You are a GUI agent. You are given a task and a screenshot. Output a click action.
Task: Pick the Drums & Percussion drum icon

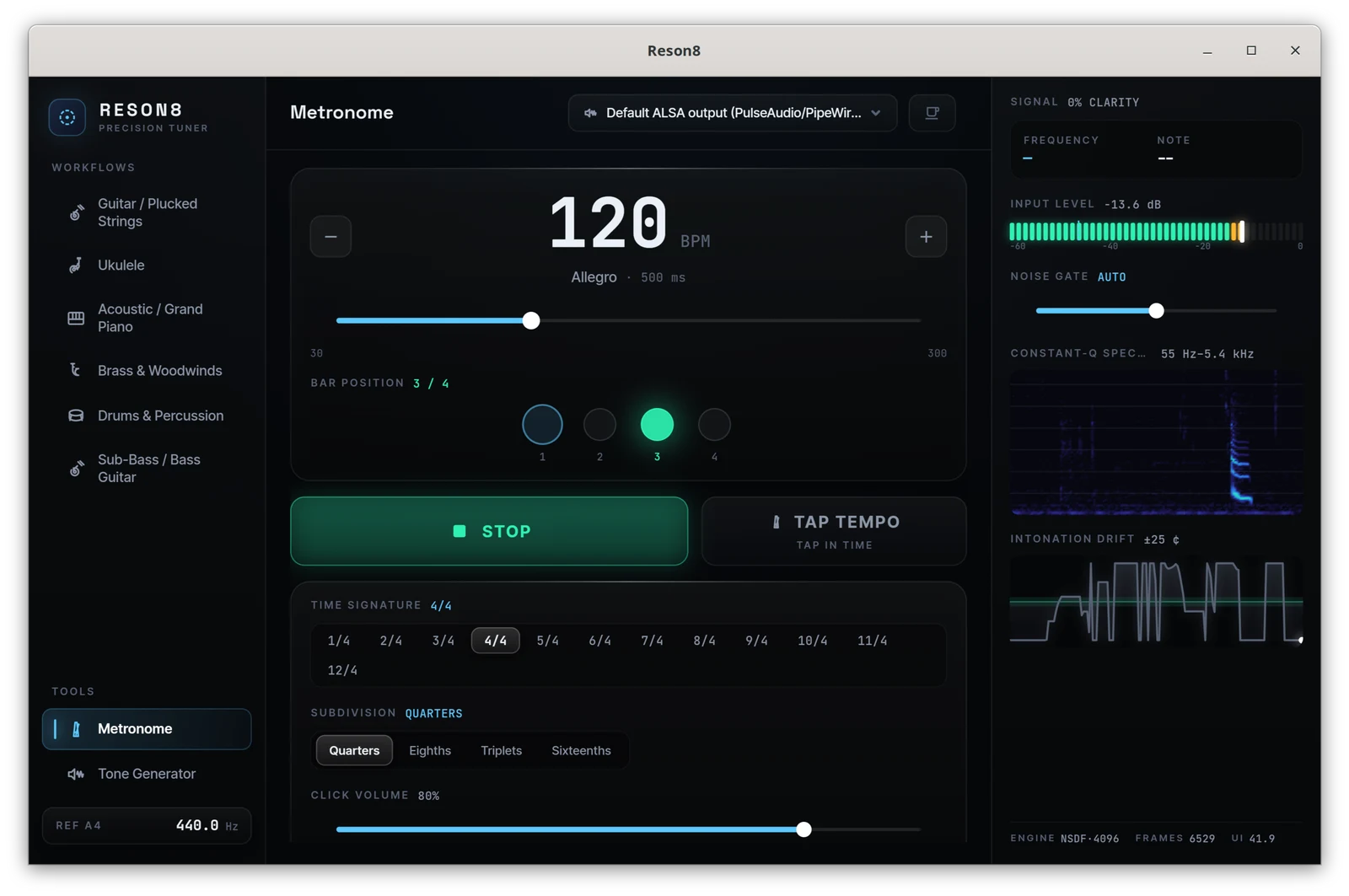(76, 416)
